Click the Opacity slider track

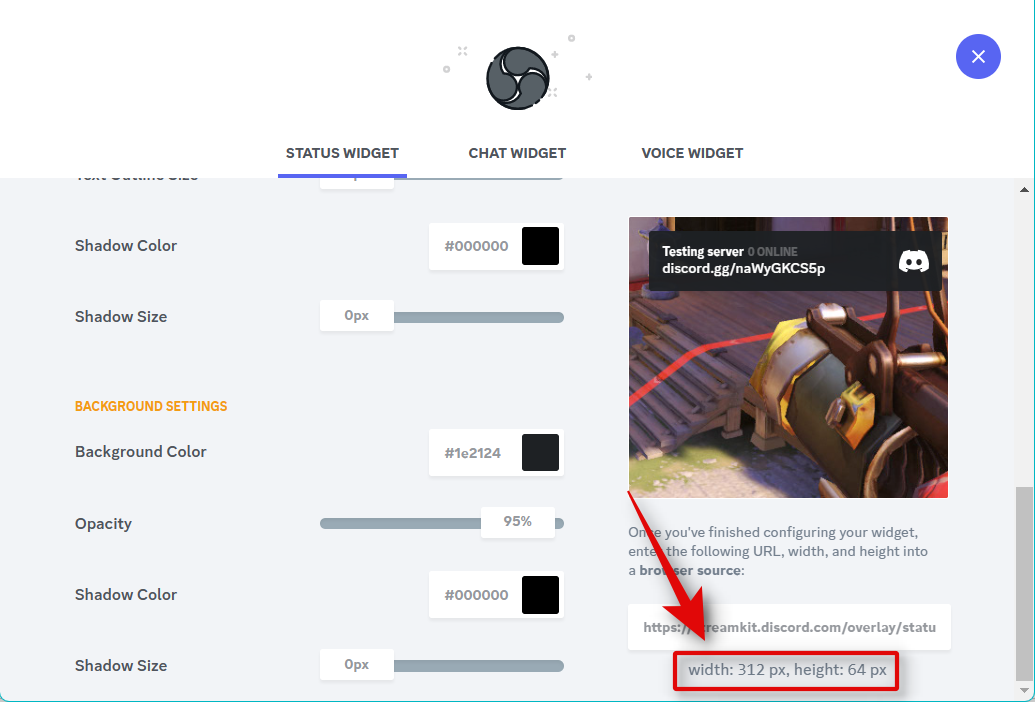(442, 523)
